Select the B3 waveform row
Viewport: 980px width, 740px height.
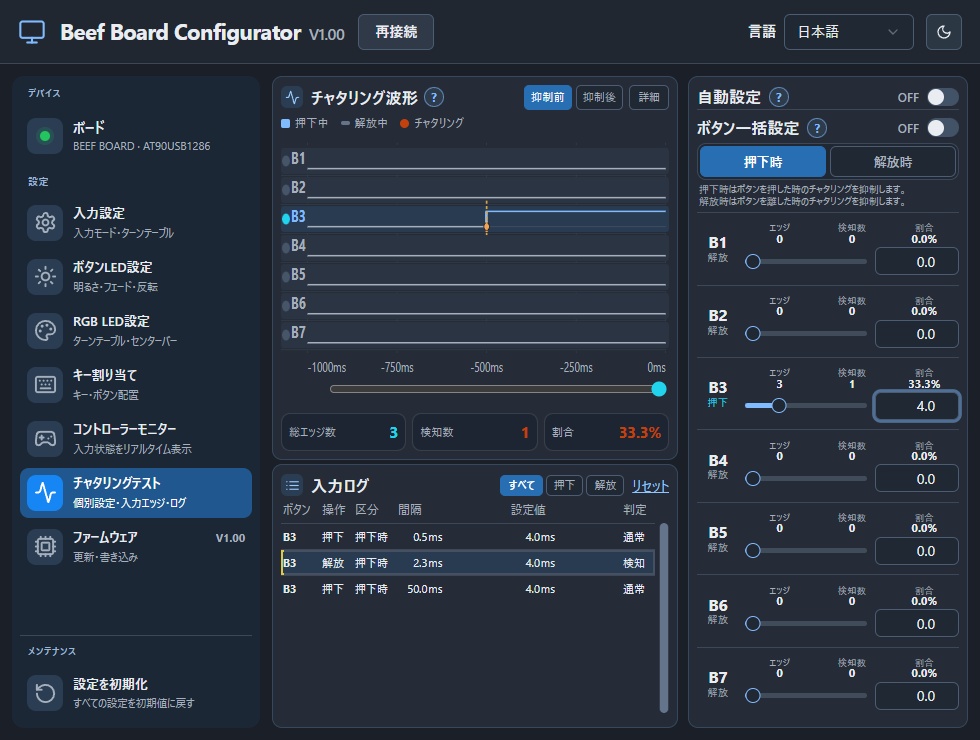point(474,217)
